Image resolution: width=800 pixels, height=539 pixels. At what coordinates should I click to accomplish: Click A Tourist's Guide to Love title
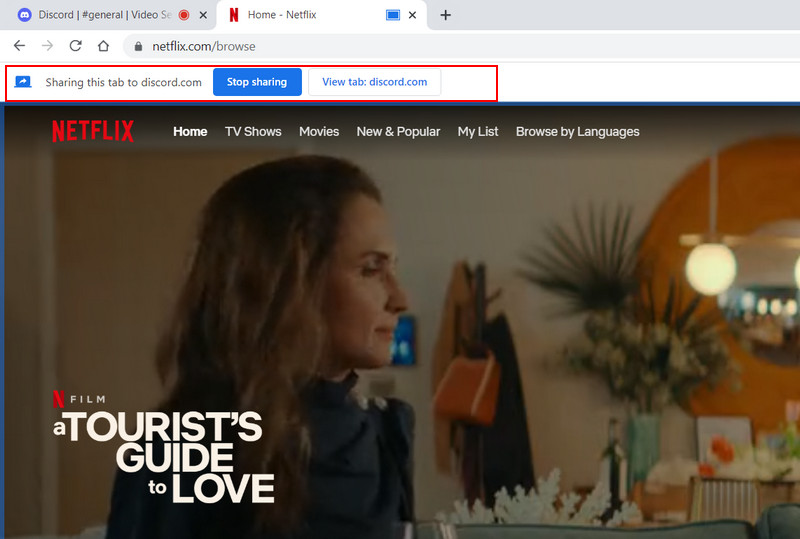click(x=164, y=457)
